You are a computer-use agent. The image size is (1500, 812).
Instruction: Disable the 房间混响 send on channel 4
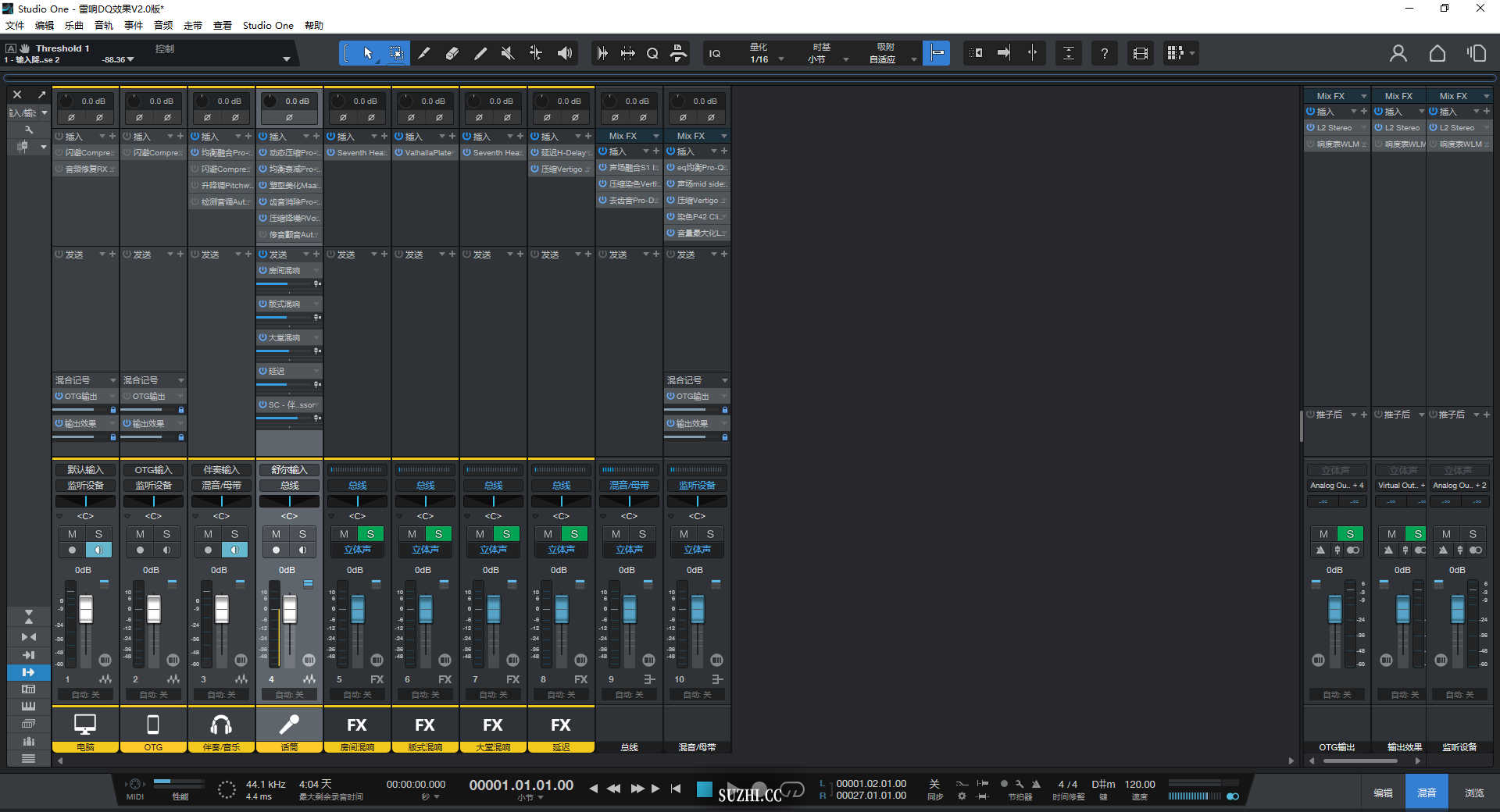(x=263, y=271)
